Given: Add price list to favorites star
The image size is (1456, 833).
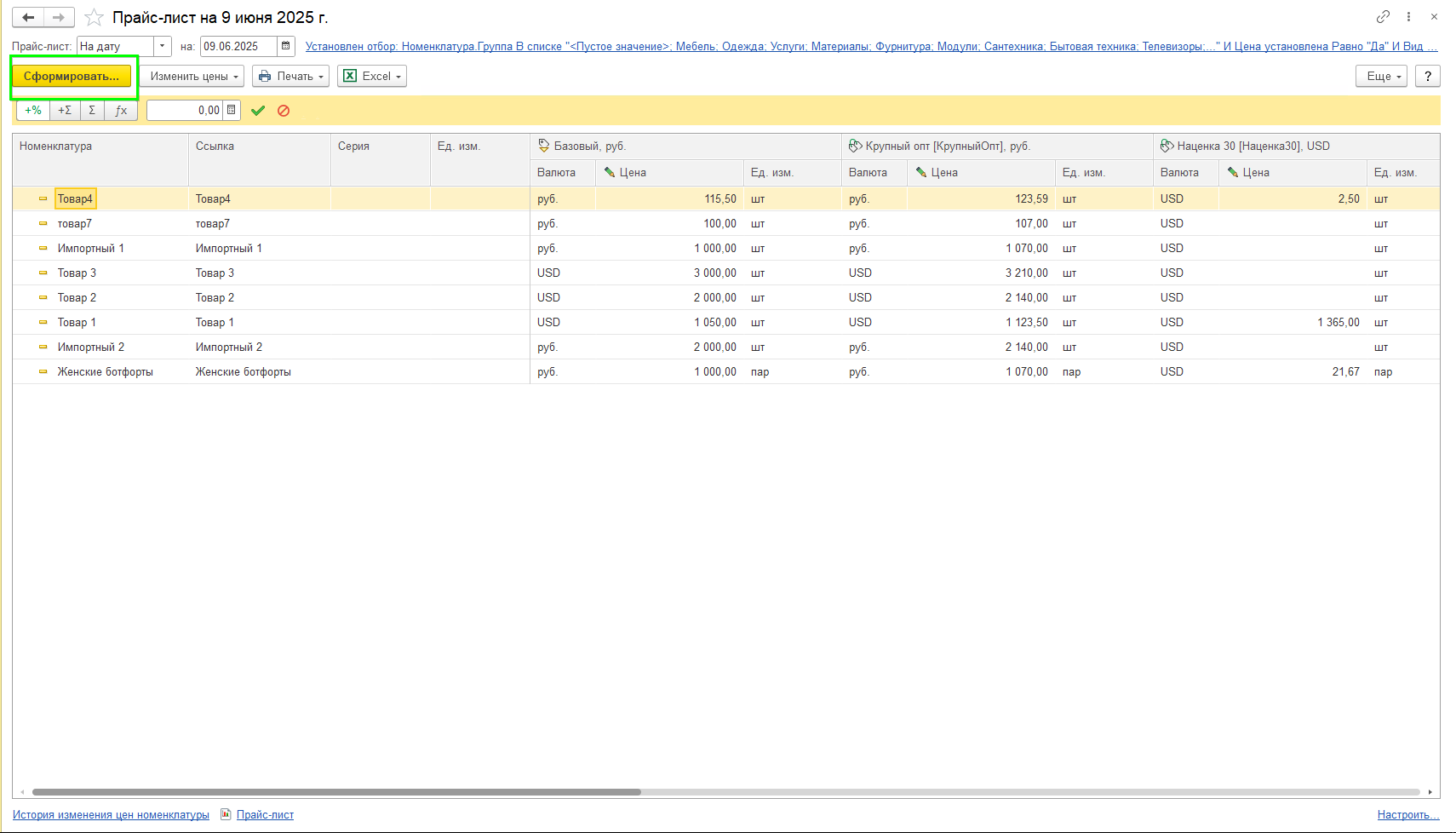Looking at the screenshot, I should coord(95,17).
